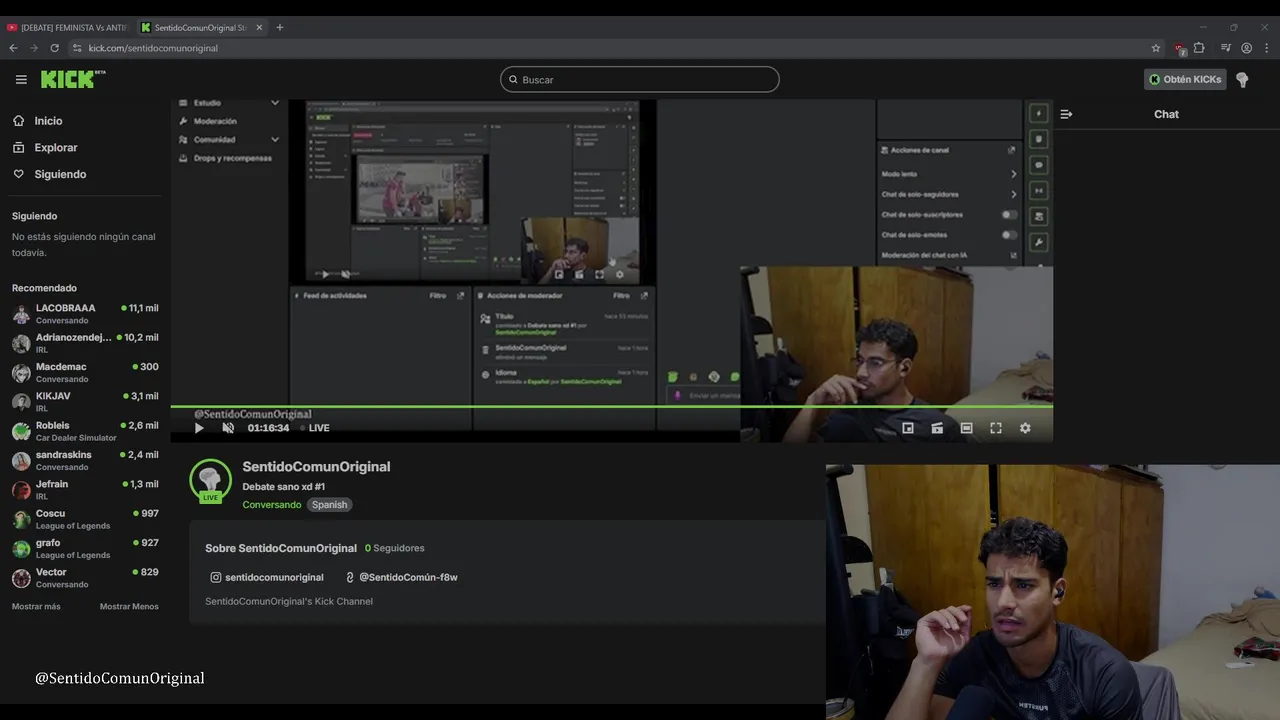This screenshot has height=720, width=1280.
Task: Click the Debate sano xd #1 title
Action: tap(283, 487)
